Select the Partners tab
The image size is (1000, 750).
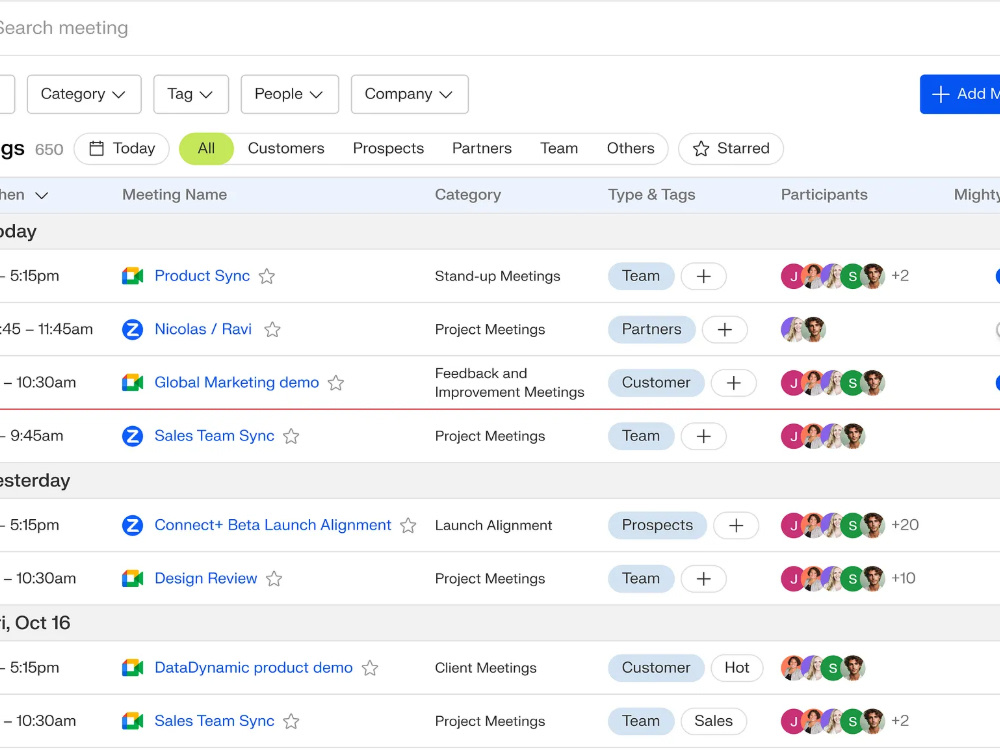click(x=482, y=149)
